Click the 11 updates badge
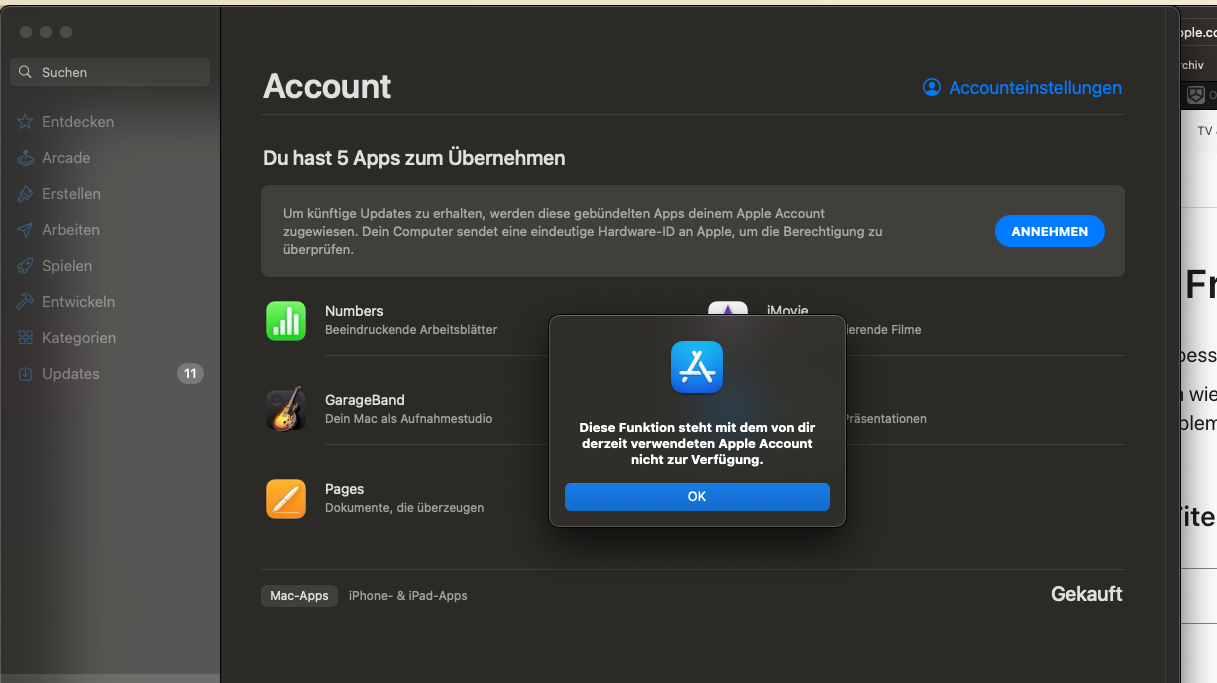Screen dimensions: 1217x683 (190, 374)
